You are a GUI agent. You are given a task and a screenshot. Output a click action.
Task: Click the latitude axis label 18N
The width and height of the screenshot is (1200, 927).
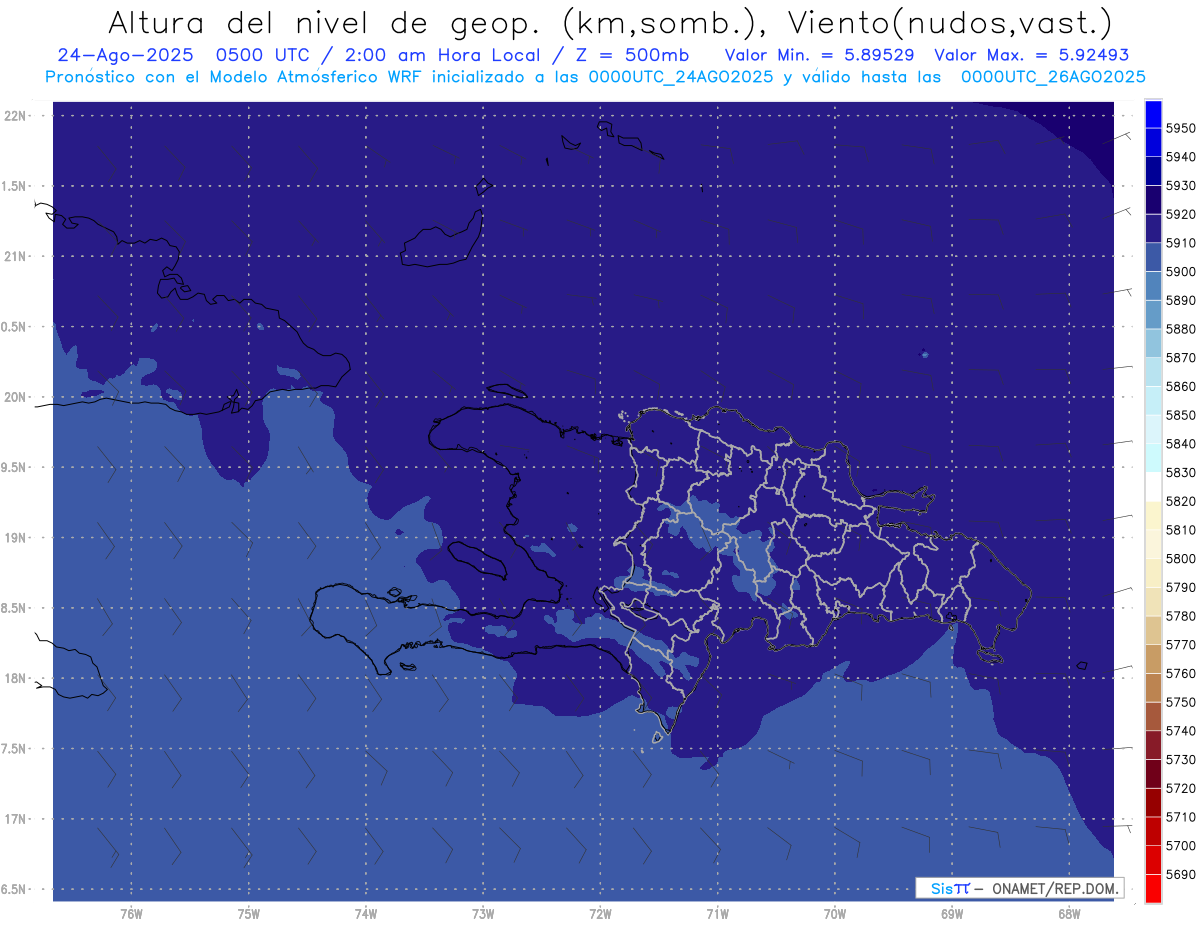pyautogui.click(x=15, y=678)
